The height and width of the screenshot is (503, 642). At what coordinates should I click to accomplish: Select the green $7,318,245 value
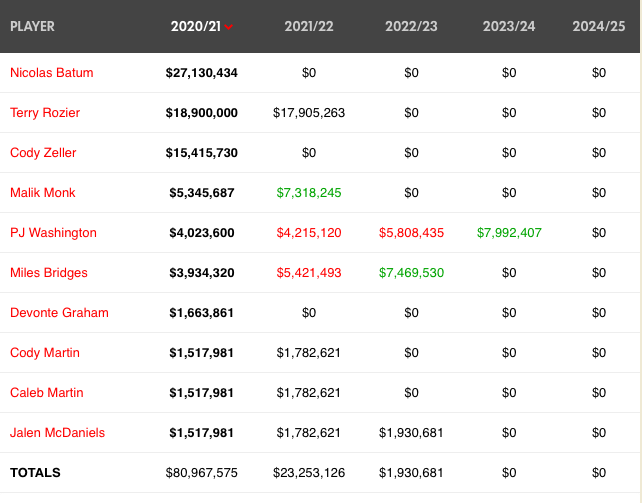(x=309, y=193)
